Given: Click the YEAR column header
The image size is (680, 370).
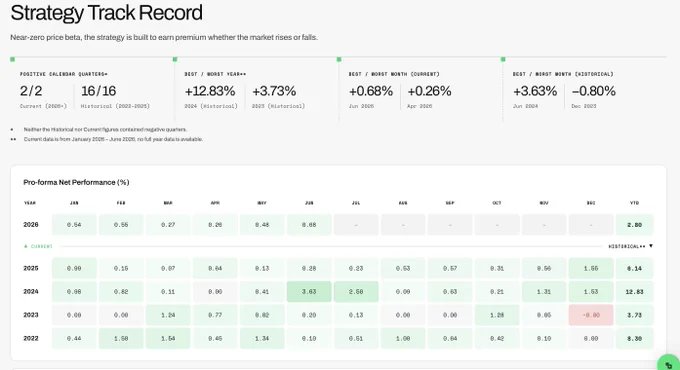Looking at the screenshot, I should [x=29, y=203].
